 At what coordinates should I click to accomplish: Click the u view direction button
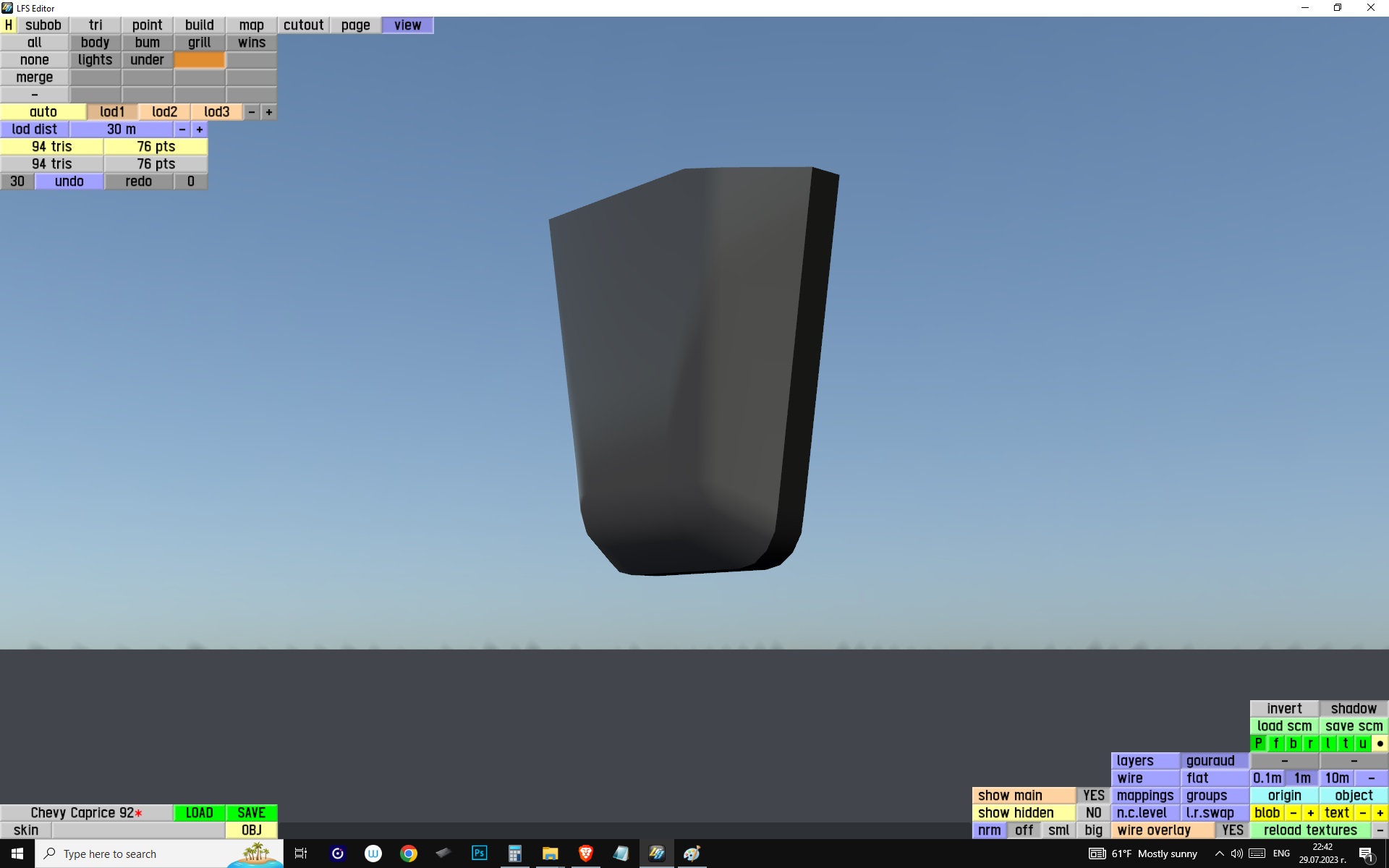pos(1362,744)
